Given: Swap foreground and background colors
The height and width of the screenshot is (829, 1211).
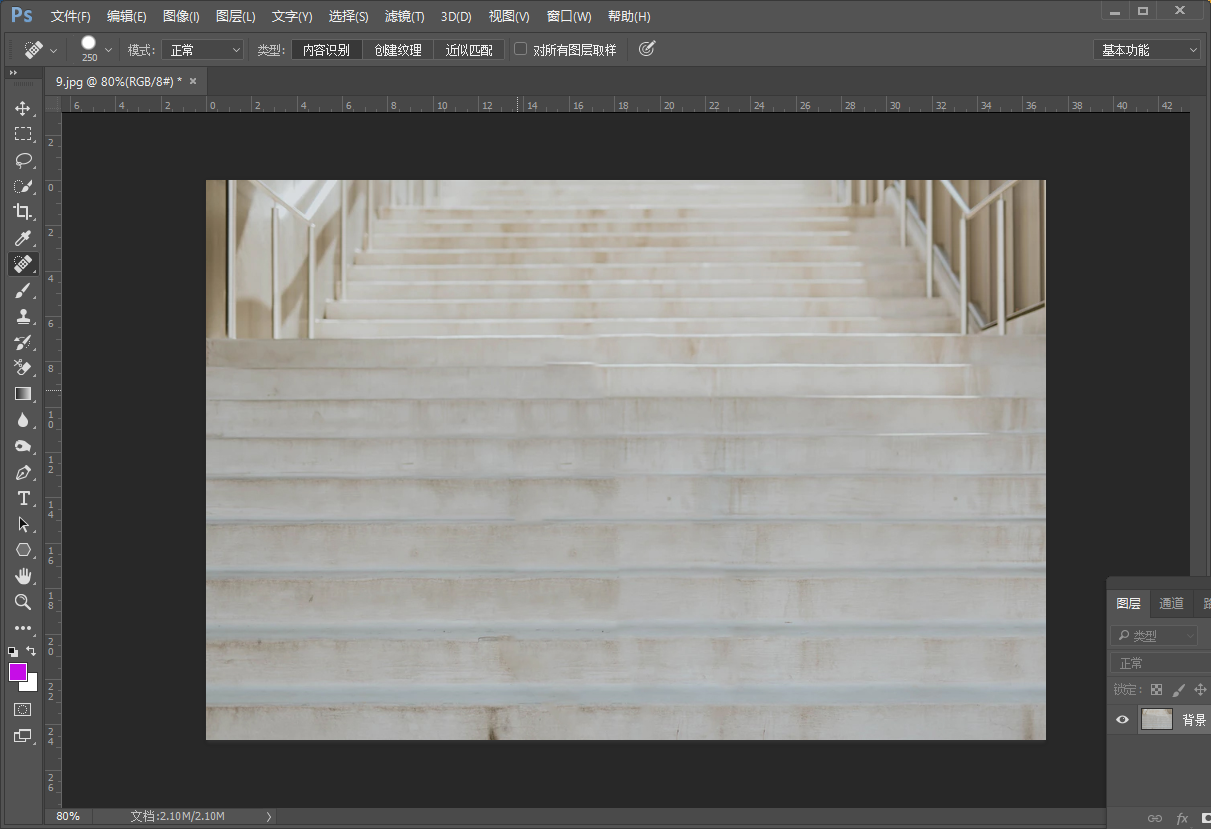Looking at the screenshot, I should tap(32, 651).
